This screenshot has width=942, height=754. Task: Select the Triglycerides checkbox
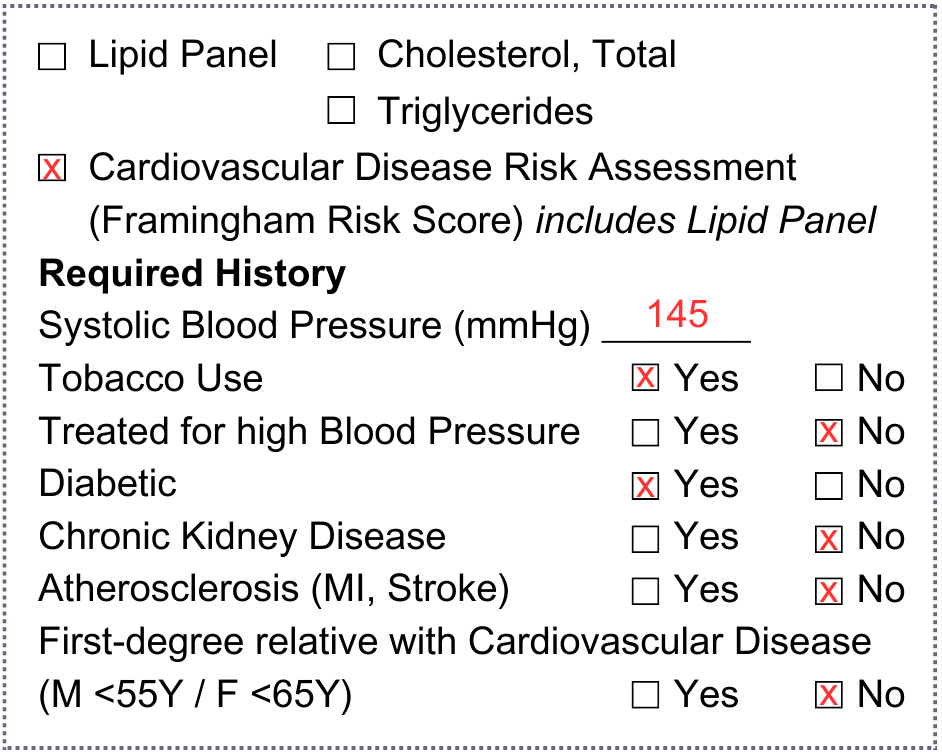pos(341,111)
